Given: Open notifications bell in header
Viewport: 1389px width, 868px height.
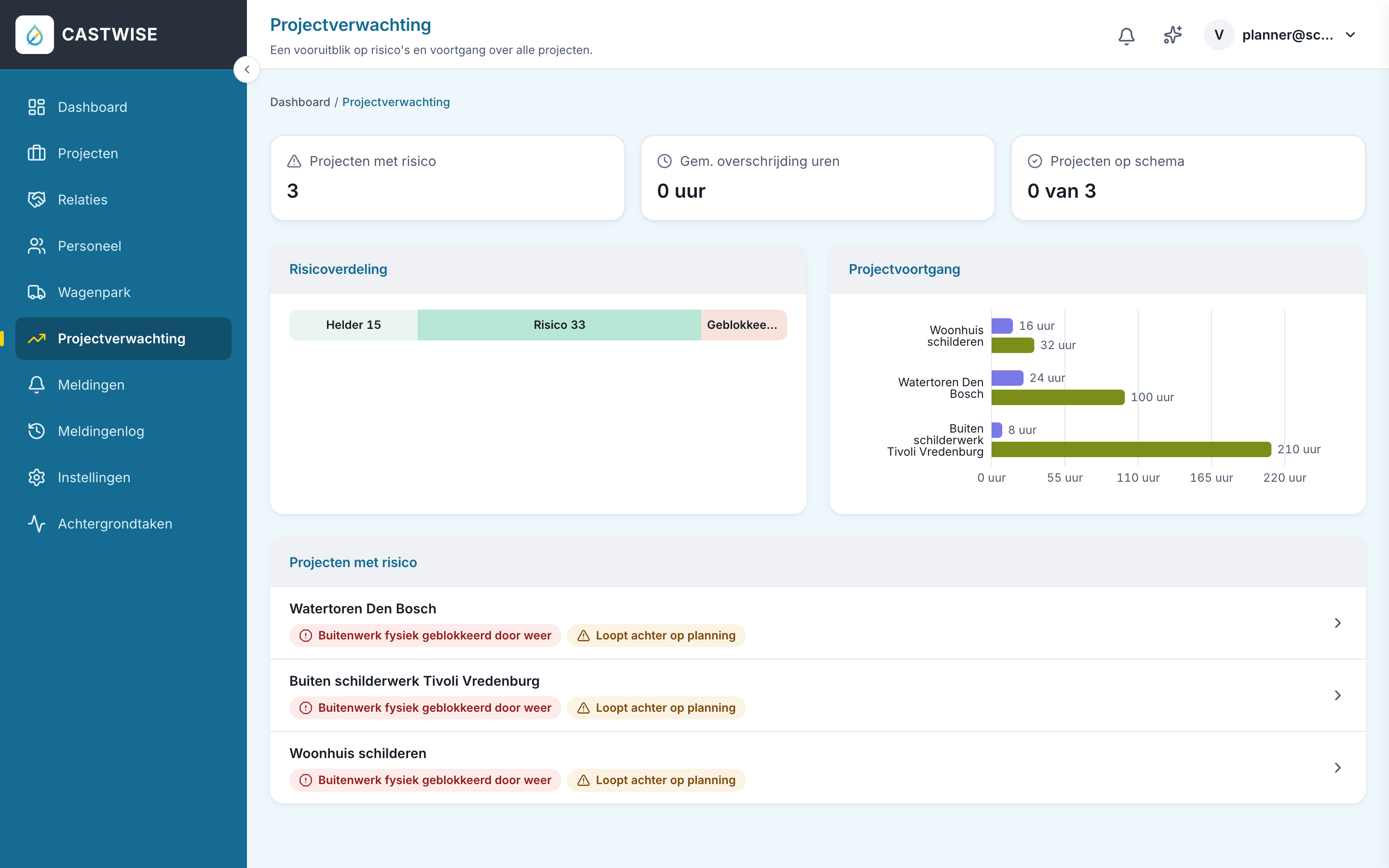Looking at the screenshot, I should pyautogui.click(x=1126, y=36).
